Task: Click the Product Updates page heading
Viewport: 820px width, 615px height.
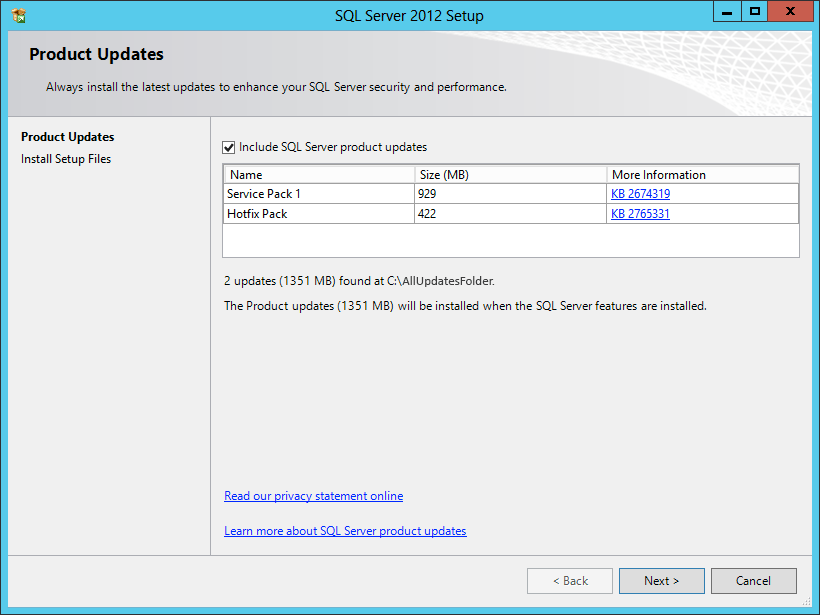Action: point(96,54)
